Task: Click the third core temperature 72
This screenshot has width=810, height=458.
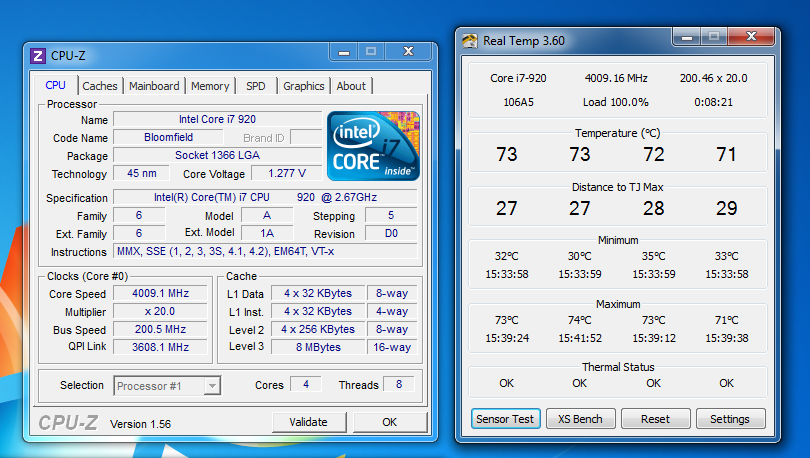Action: [x=653, y=154]
